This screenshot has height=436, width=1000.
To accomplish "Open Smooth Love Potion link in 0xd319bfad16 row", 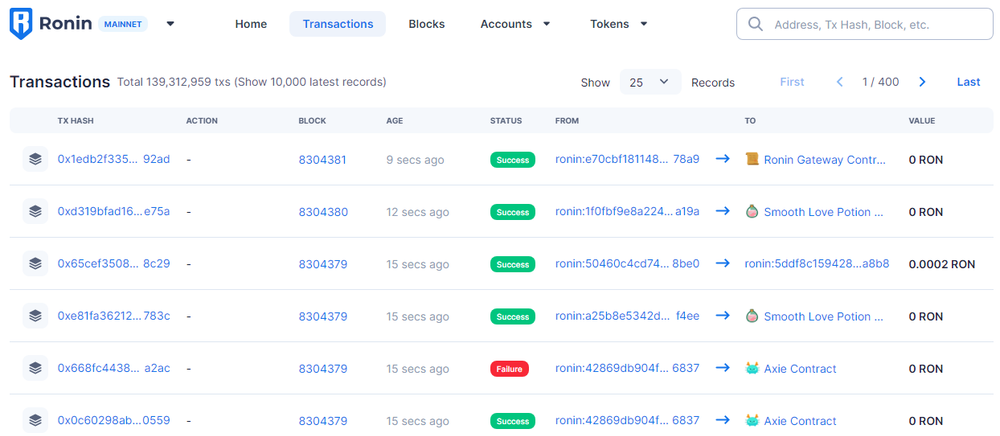I will [x=824, y=212].
